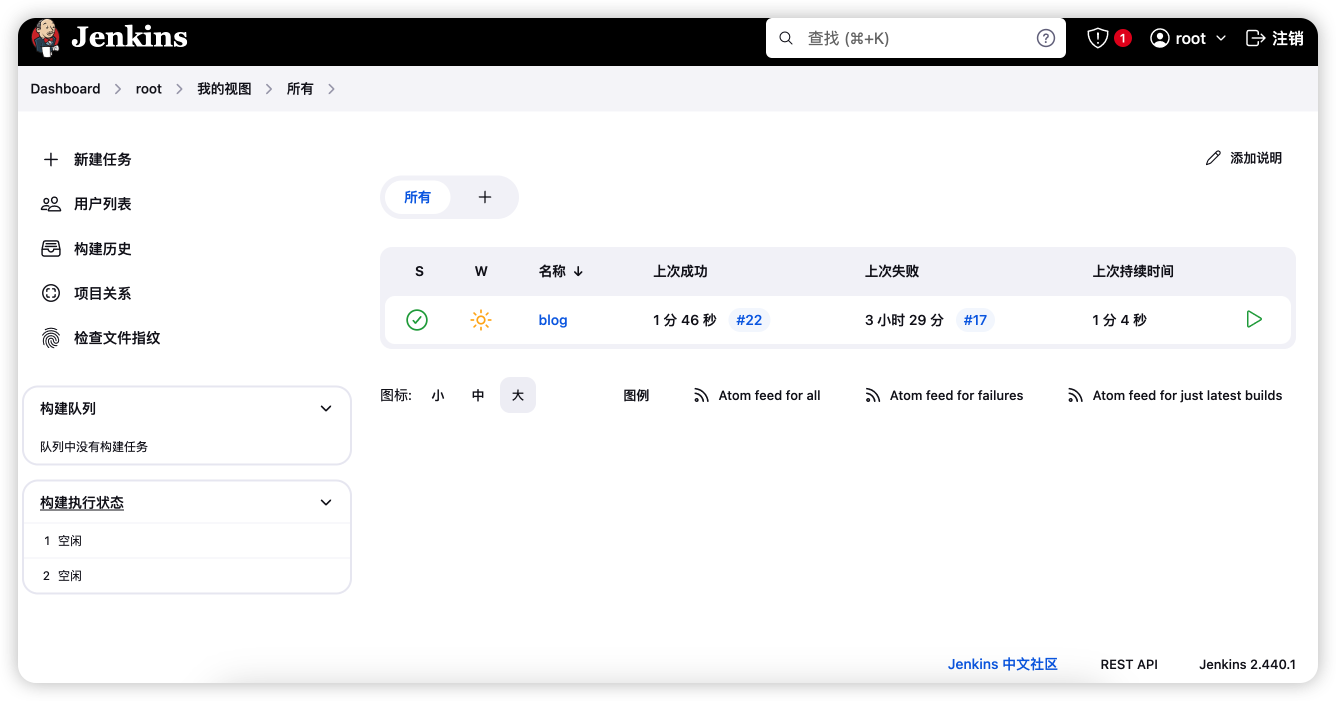This screenshot has height=701, width=1336.
Task: Click the 检查文件指纹 fingerprint icon
Action: [51, 338]
